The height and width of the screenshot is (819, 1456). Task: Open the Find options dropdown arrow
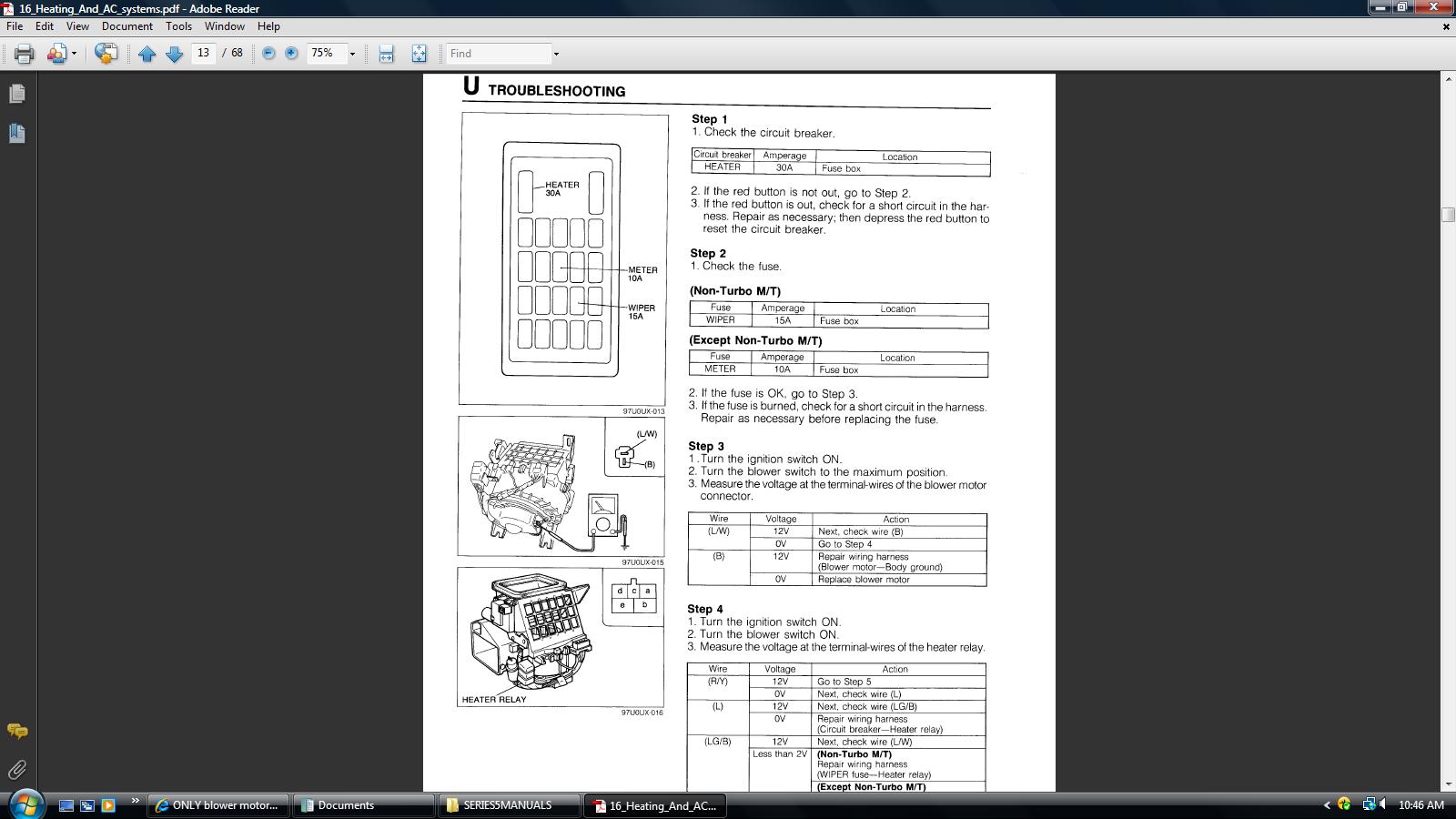click(556, 54)
